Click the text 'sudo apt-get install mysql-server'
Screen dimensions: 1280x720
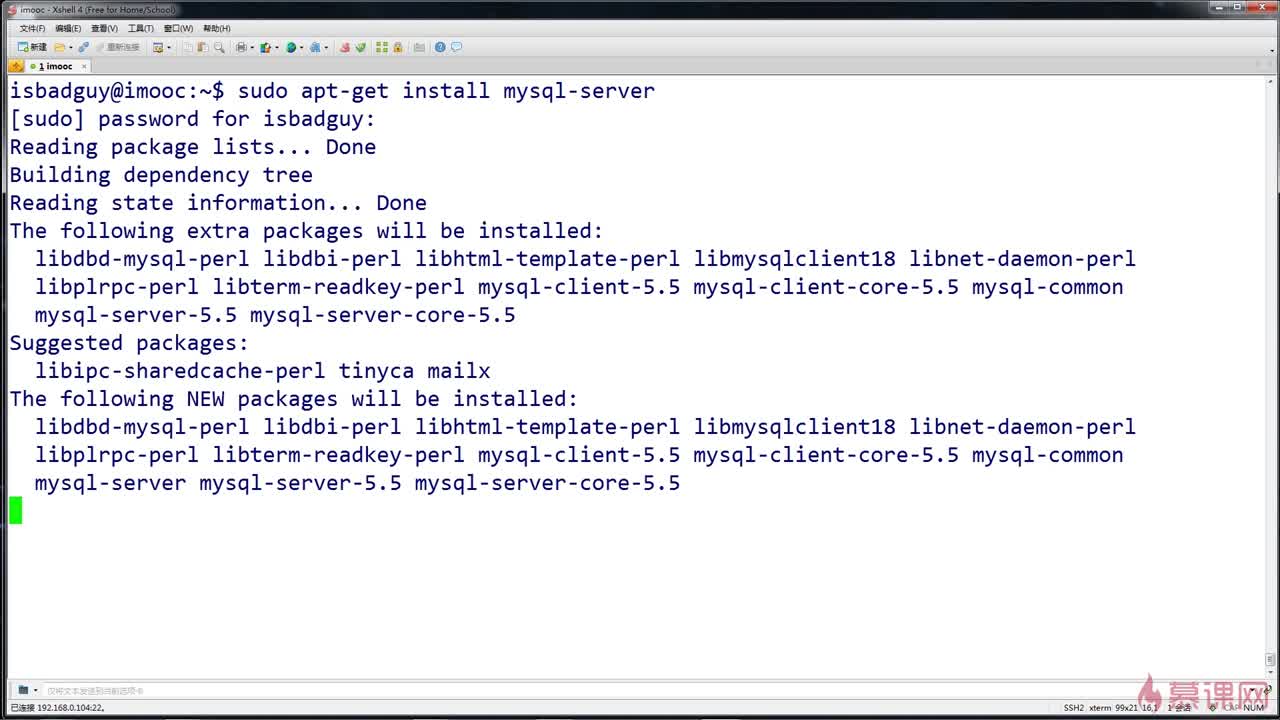click(446, 91)
